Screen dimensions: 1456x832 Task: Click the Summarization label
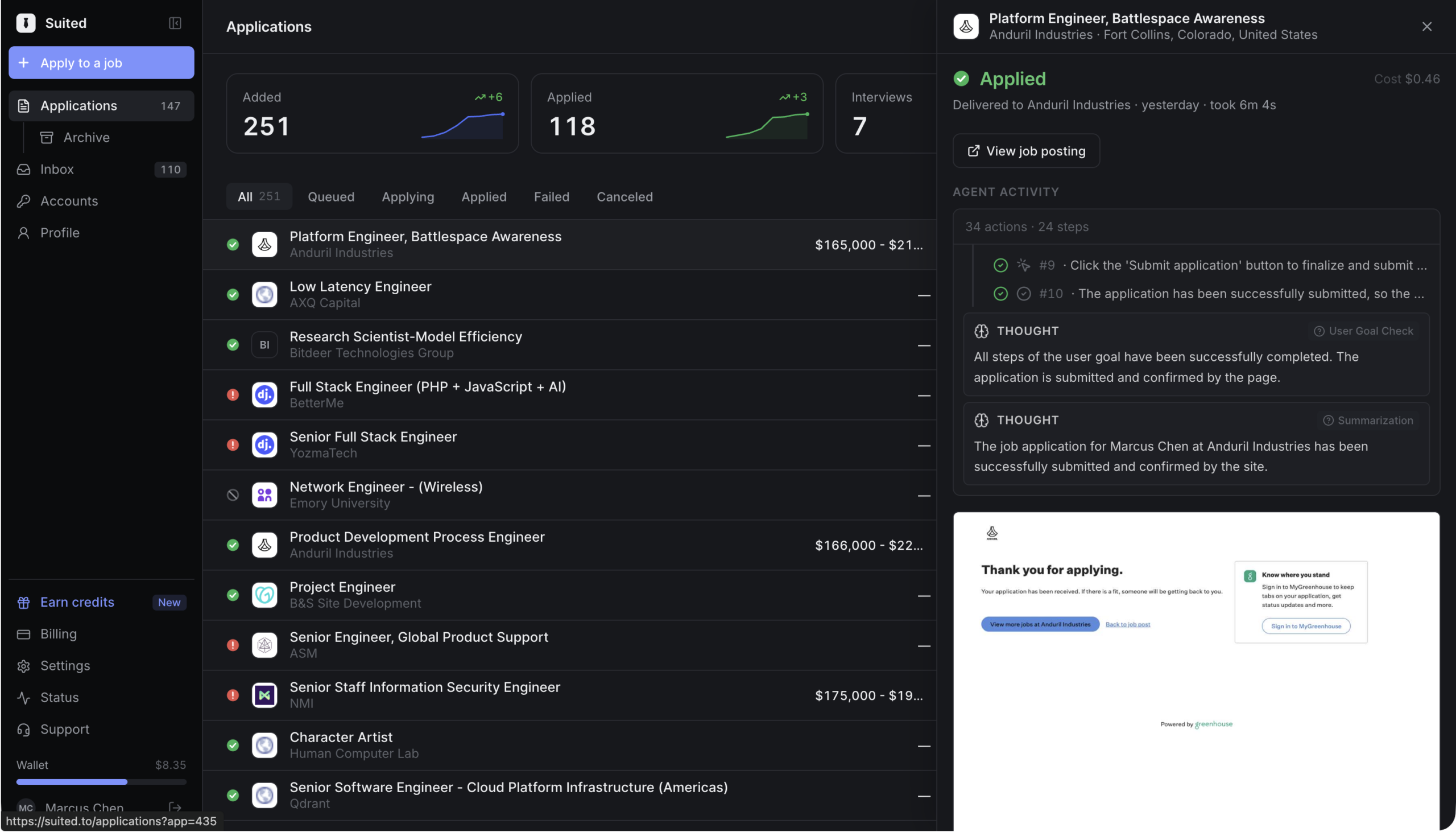point(1368,421)
